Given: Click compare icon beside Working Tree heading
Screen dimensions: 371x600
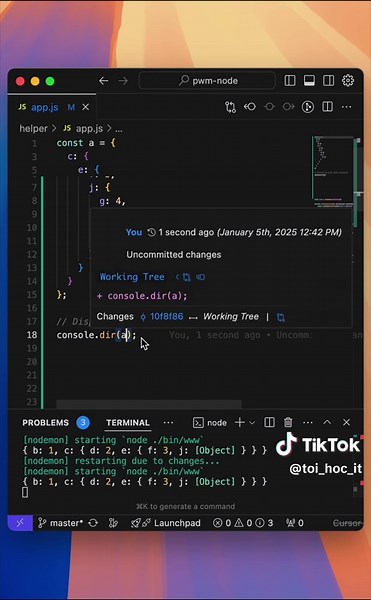Looking at the screenshot, I should coord(187,277).
